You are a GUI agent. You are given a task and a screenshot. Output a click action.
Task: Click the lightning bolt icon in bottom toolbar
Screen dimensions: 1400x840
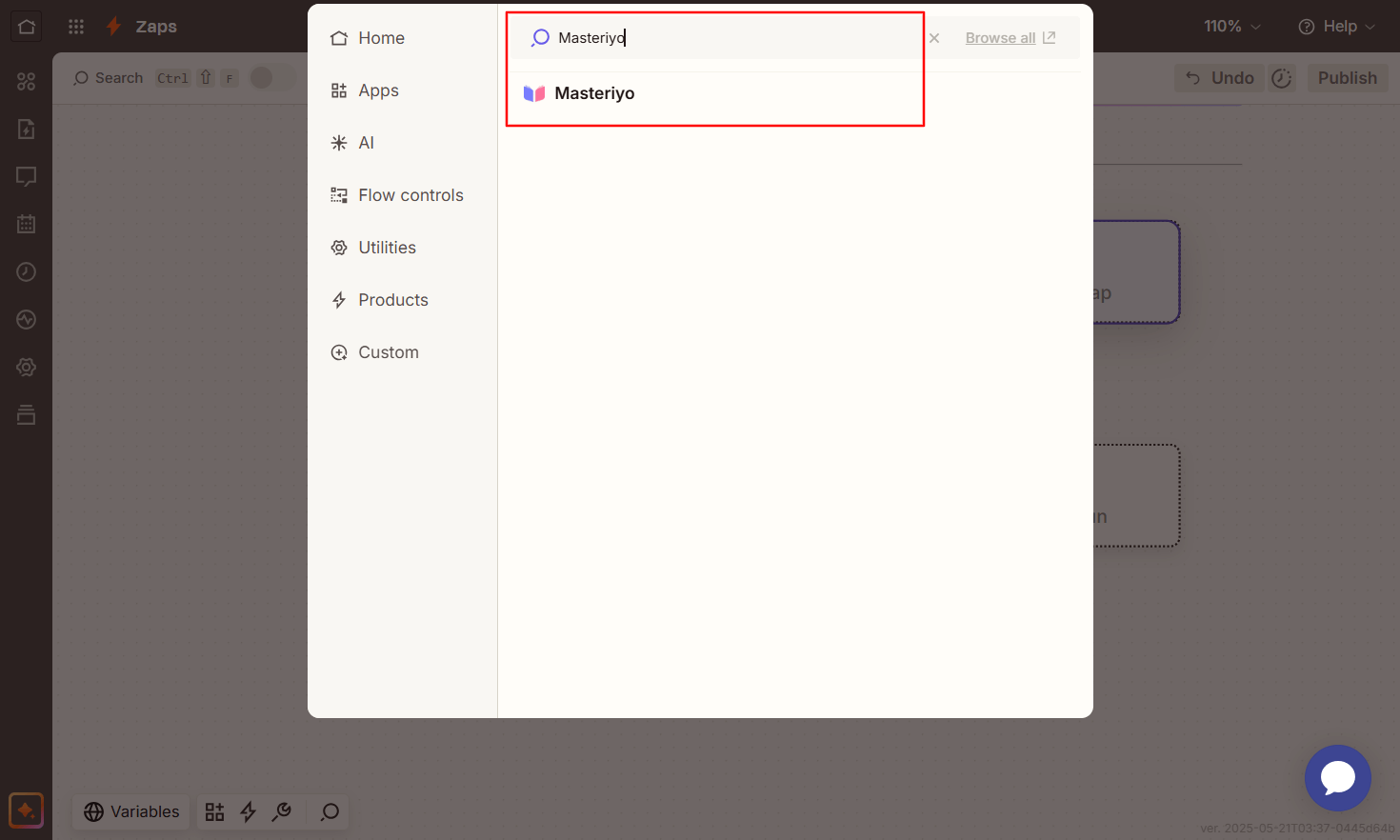point(249,811)
